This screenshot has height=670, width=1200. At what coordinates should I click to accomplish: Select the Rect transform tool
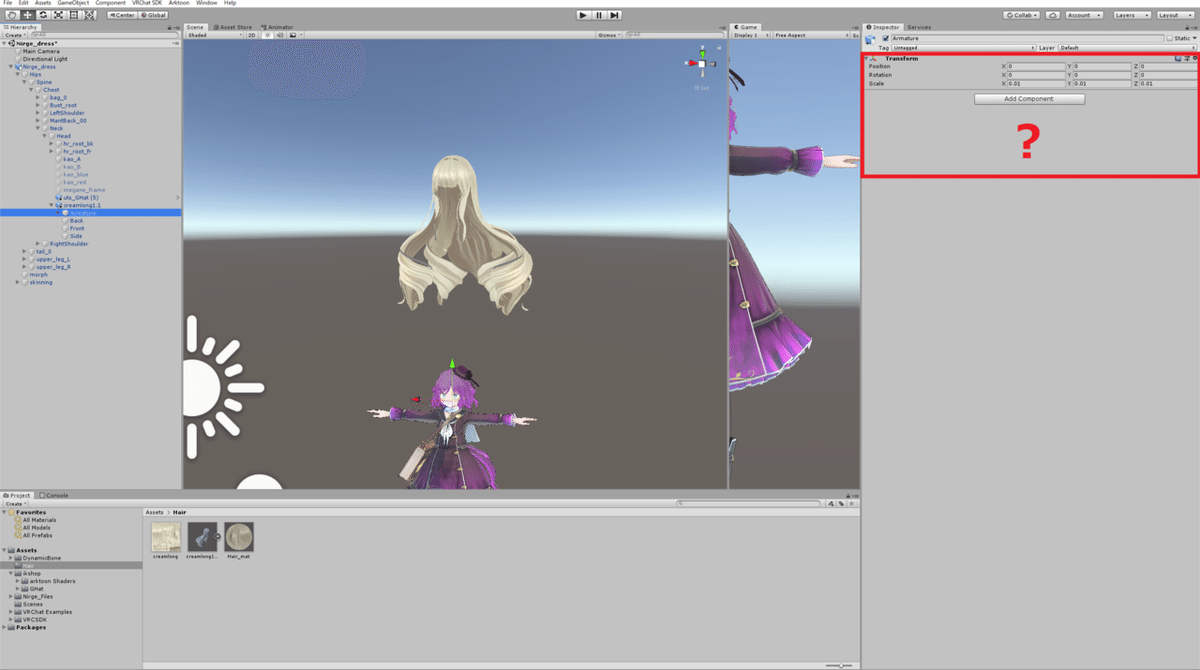point(74,15)
